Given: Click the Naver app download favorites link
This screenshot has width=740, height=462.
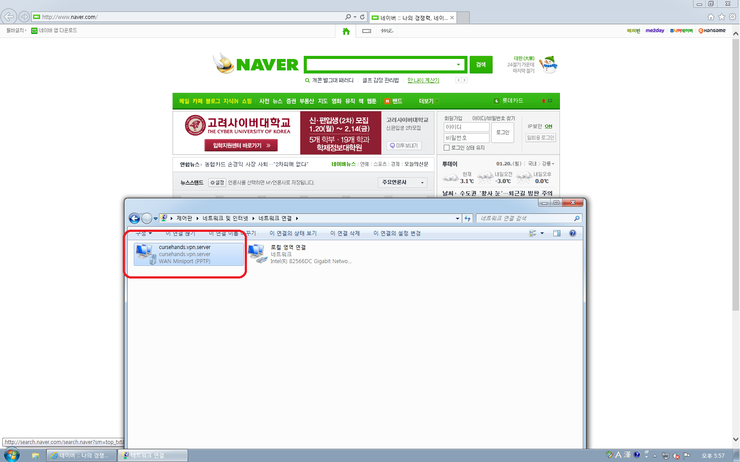Looking at the screenshot, I should [54, 30].
